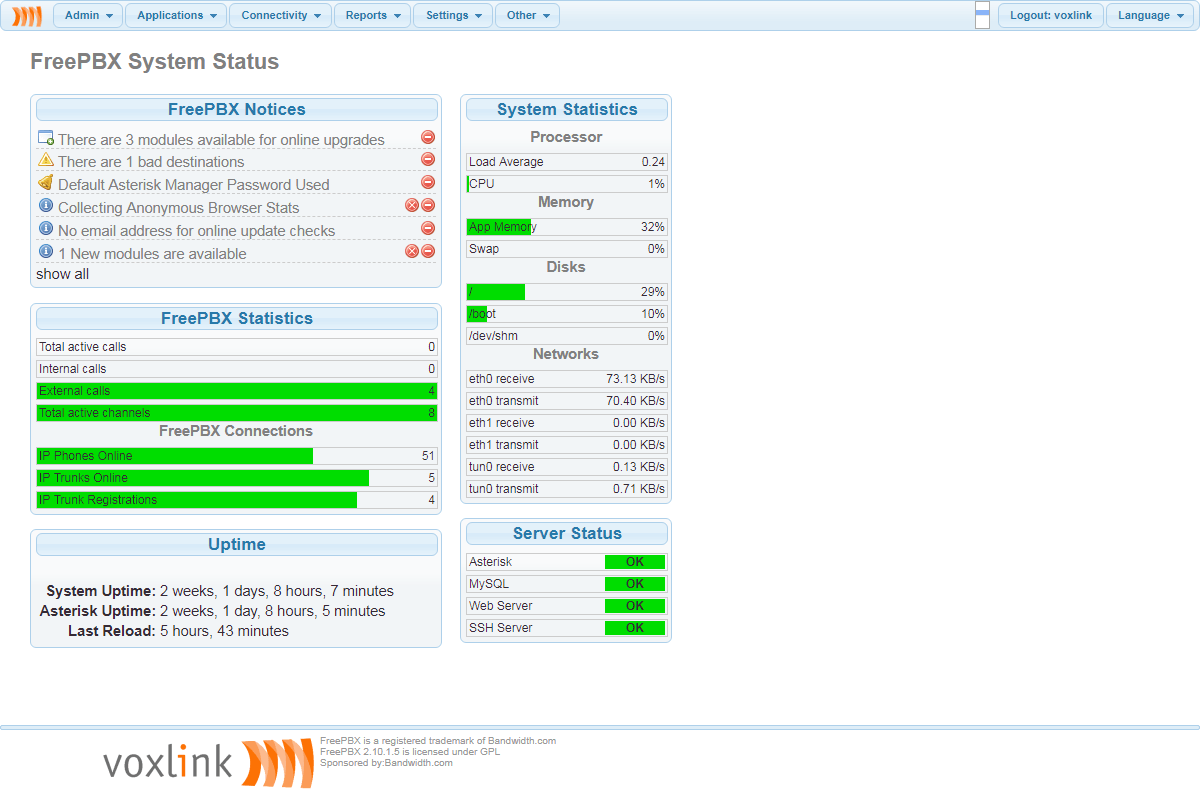
Task: Click the FreePBX orange logo in the top bar
Action: tap(27, 15)
